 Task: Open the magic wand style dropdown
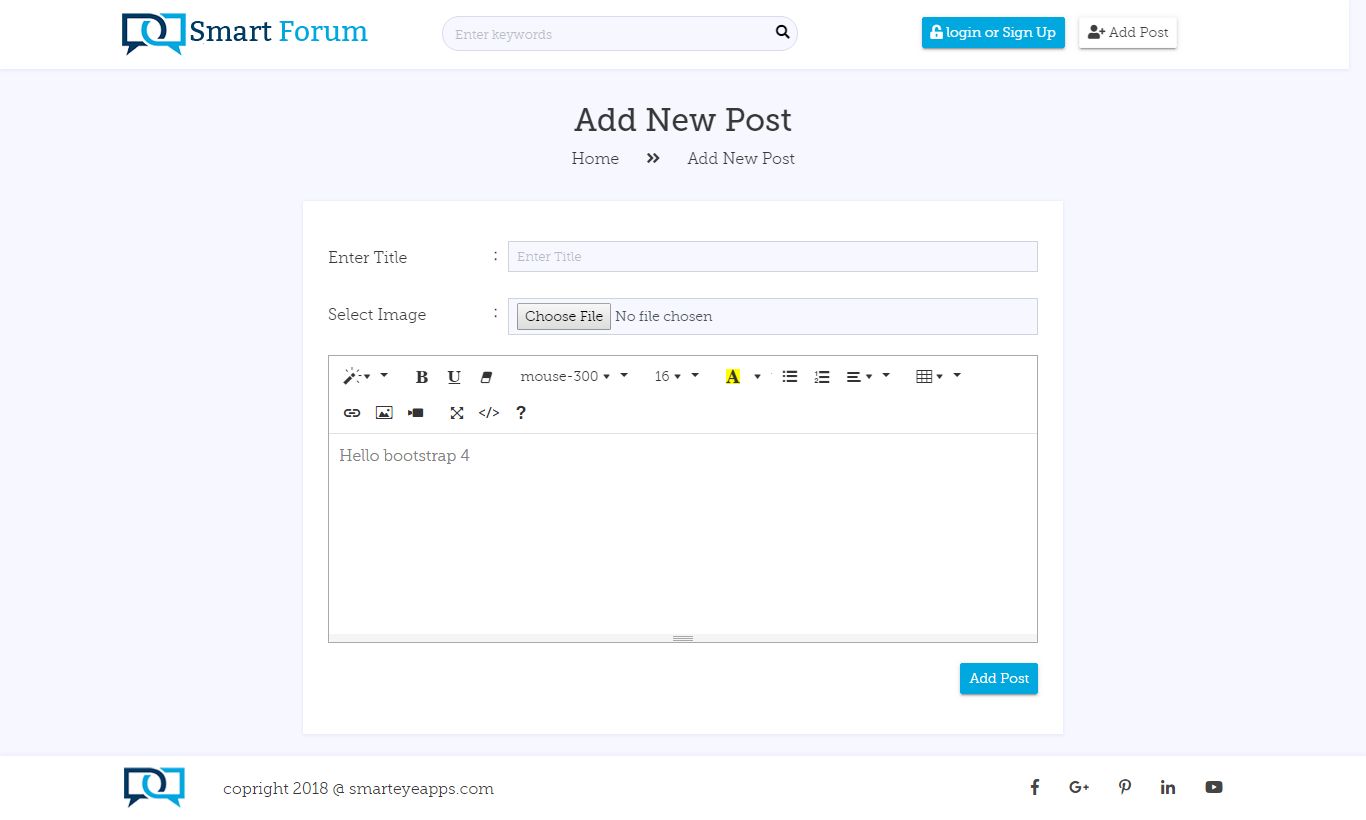[x=358, y=377]
